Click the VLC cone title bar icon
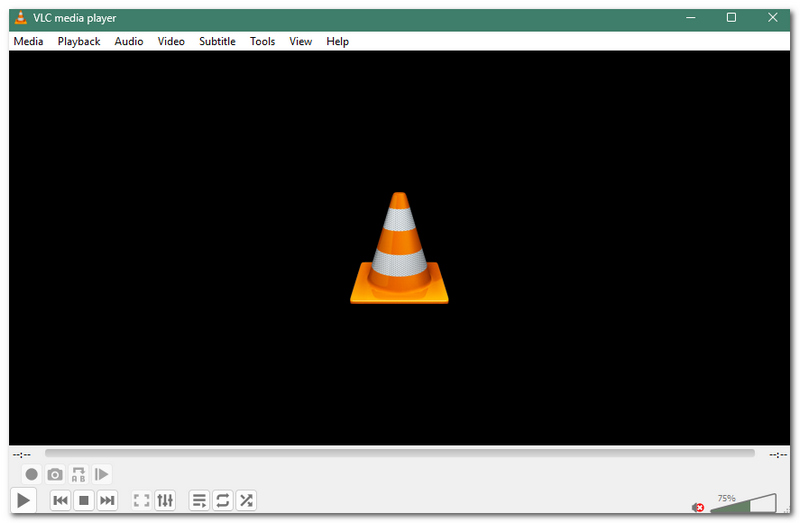800x523 pixels. [21, 18]
